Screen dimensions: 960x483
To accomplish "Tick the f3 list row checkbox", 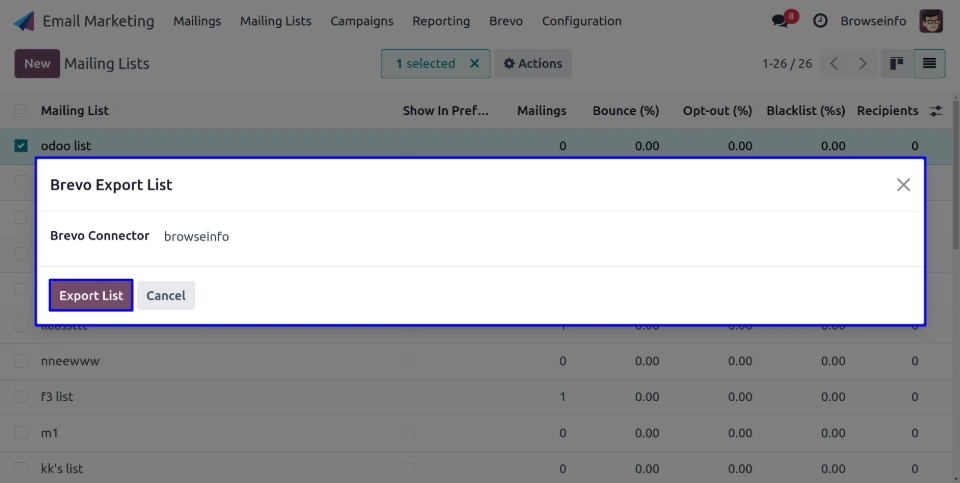I will [x=21, y=397].
